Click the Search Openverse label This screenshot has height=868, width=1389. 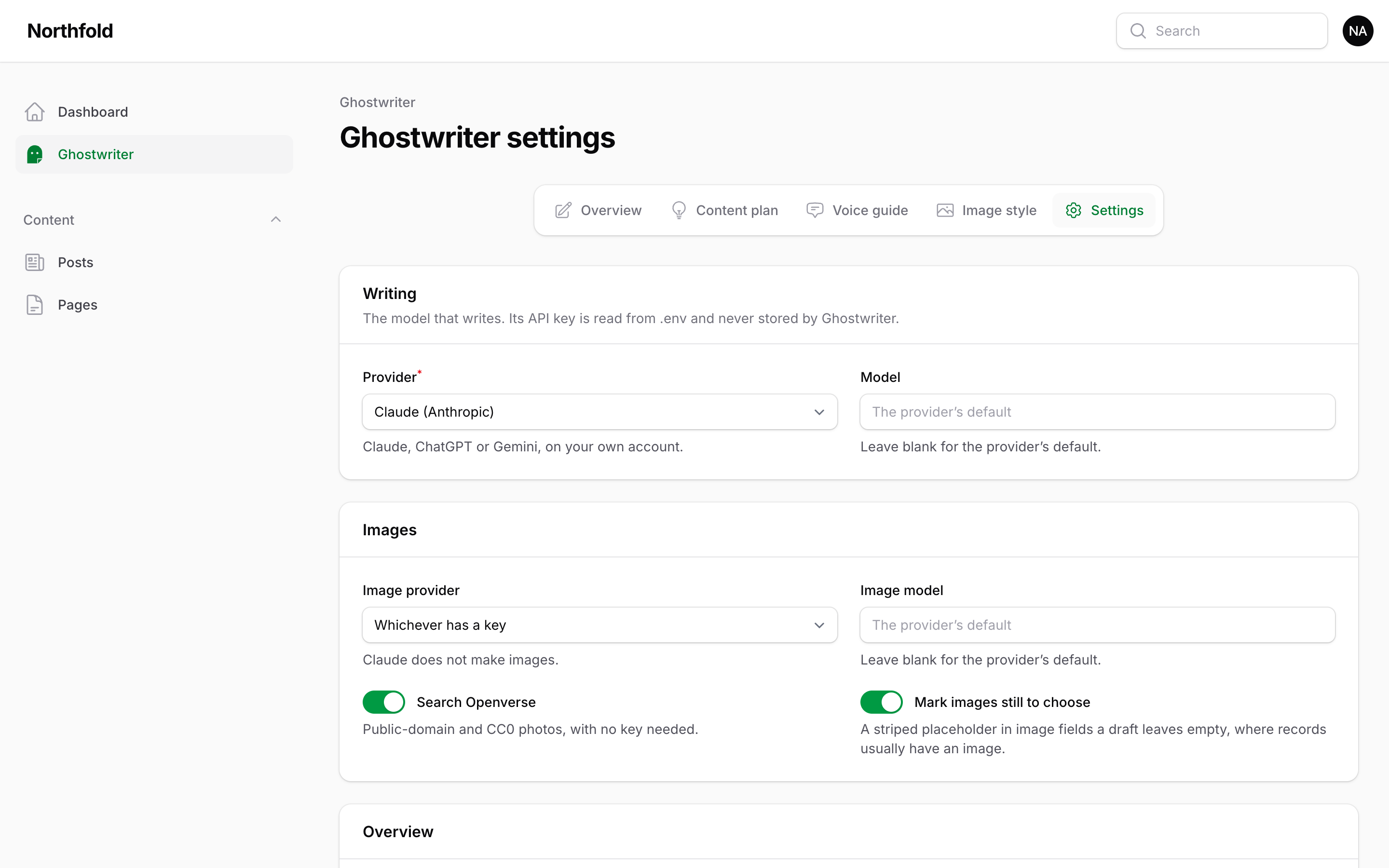tap(476, 702)
